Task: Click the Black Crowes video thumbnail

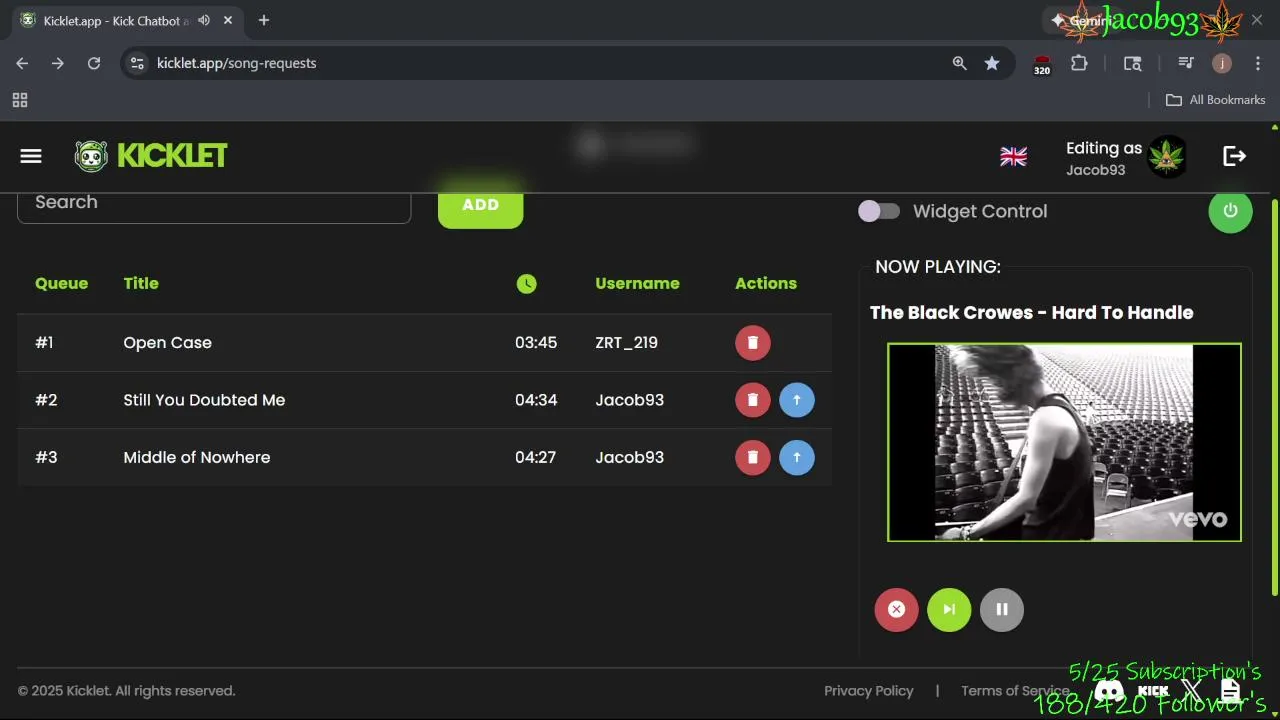Action: coord(1064,442)
